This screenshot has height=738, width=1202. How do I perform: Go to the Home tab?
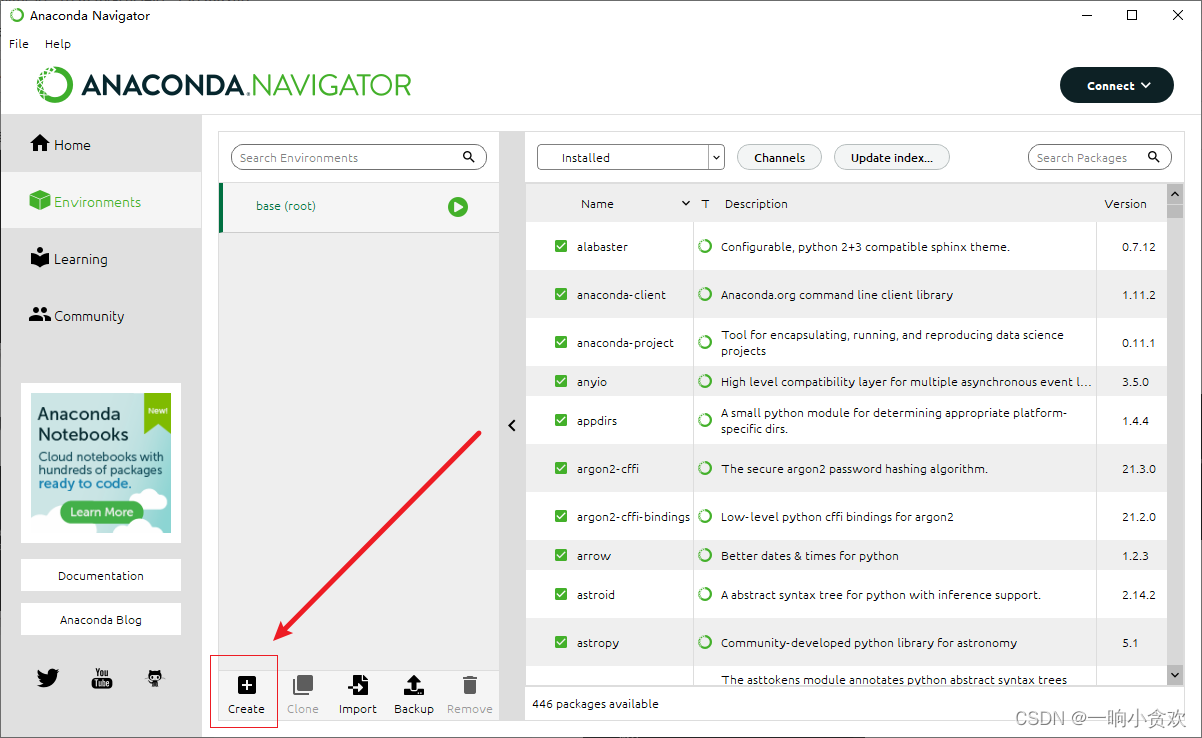101,144
